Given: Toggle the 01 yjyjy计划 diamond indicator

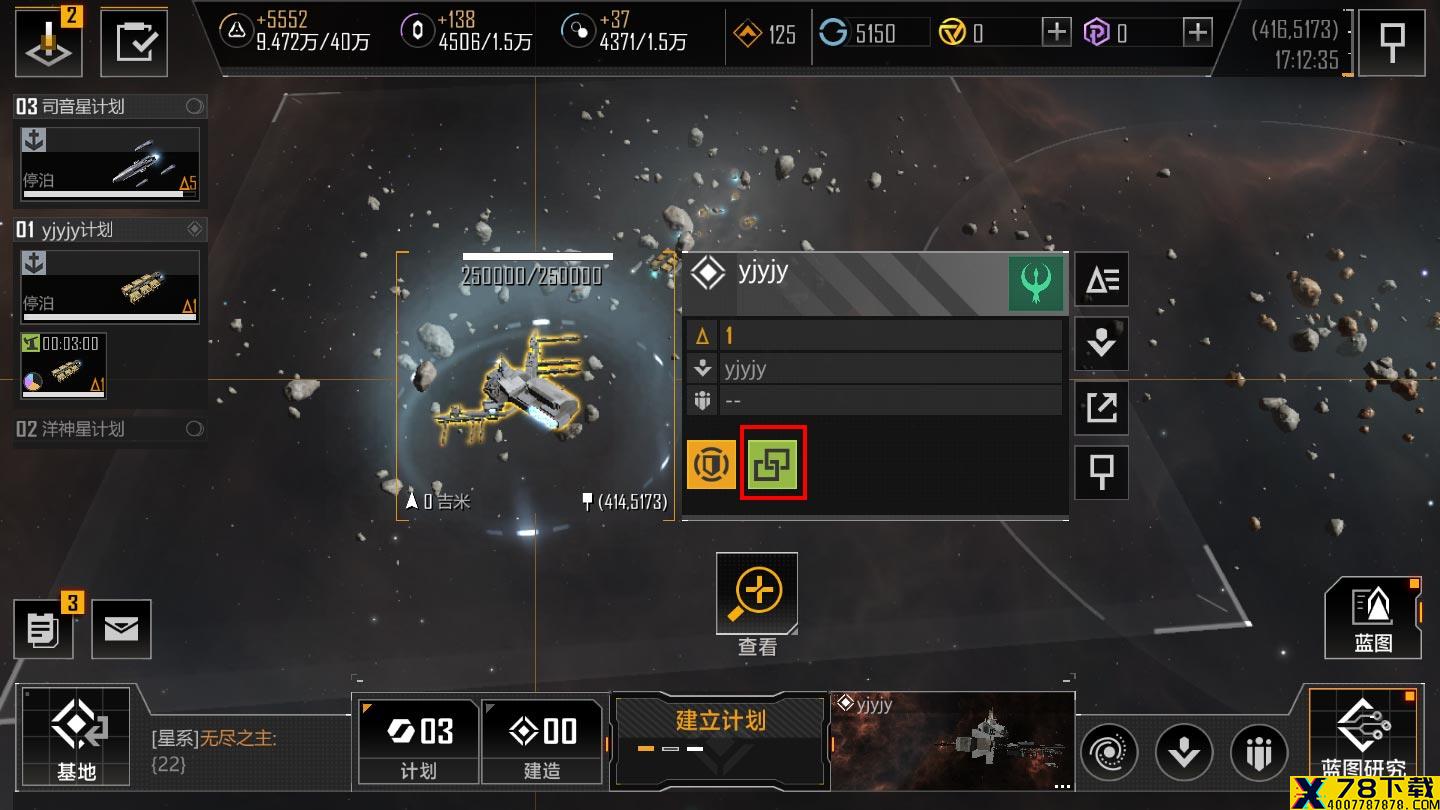Looking at the screenshot, I should point(195,229).
